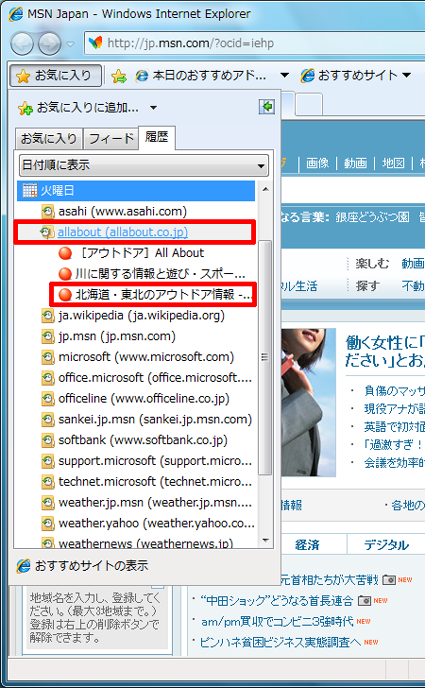
Task: Pin the Favorites Center with green arrow icon
Action: (267, 106)
